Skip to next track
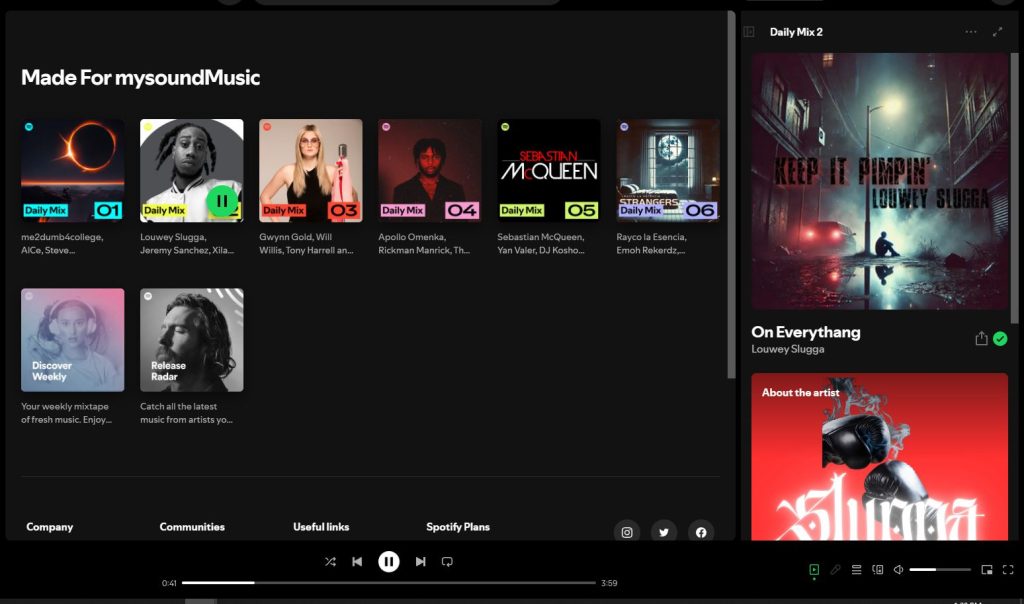Screen dimensions: 1024x604 421,562
